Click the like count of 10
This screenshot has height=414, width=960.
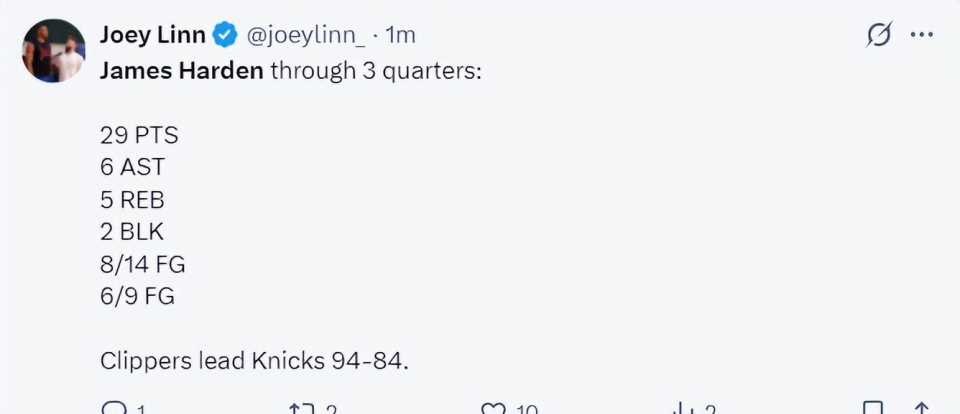pyautogui.click(x=525, y=409)
